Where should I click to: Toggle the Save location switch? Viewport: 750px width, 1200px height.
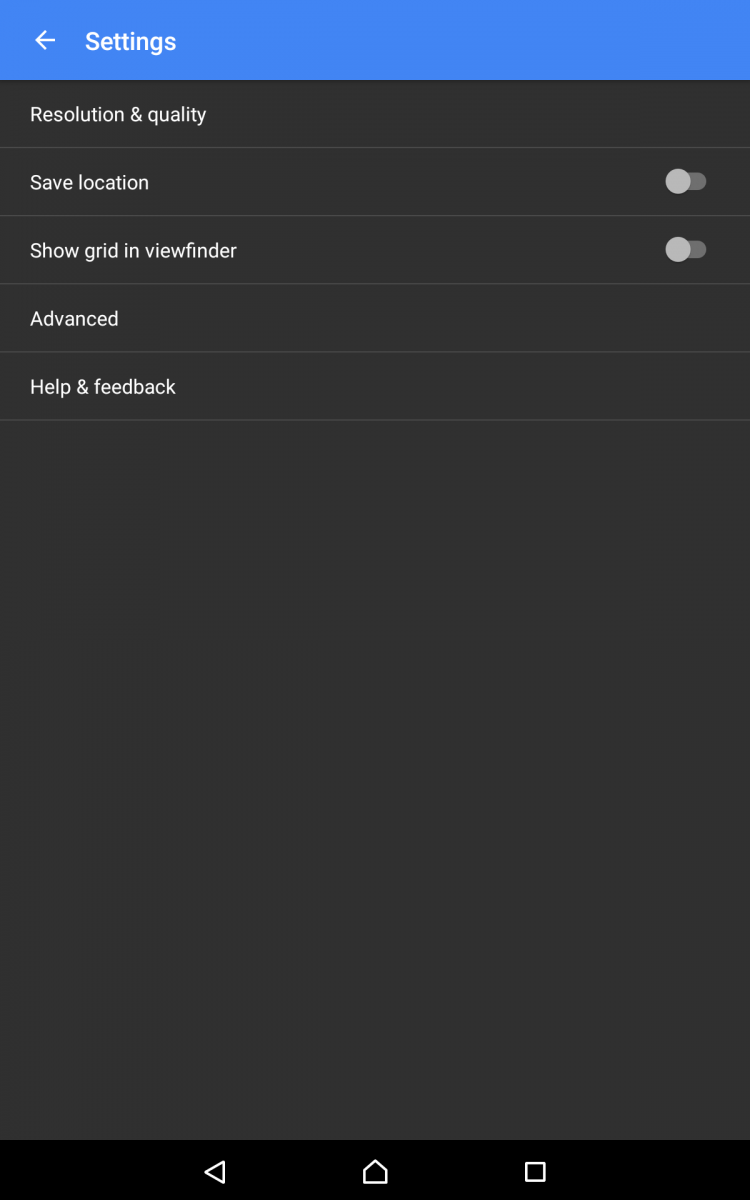click(x=686, y=181)
